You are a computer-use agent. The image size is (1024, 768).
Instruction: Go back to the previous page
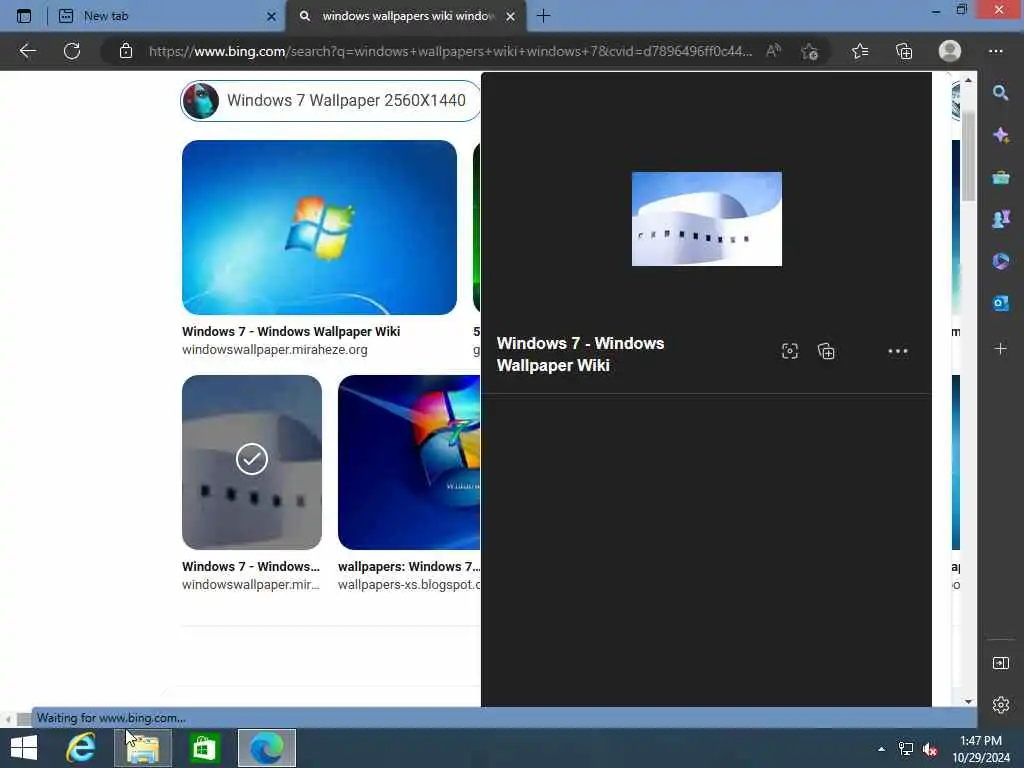coord(27,51)
